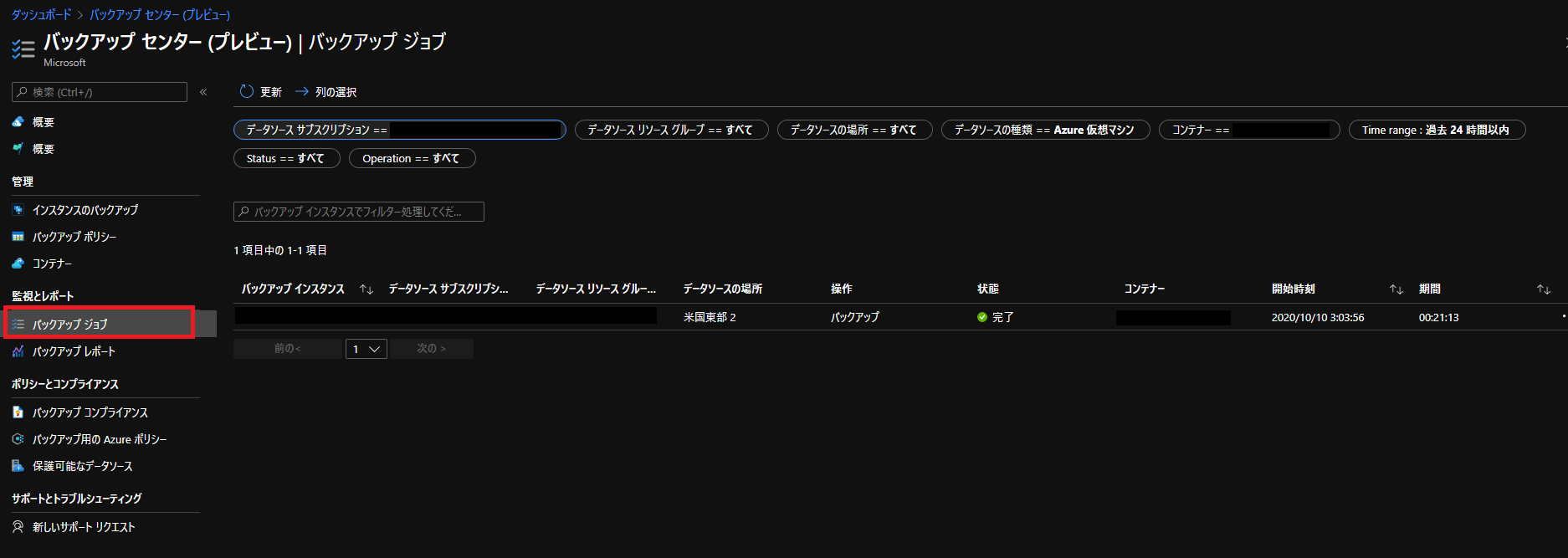Click the arrow icon beside 列の選択
The height and width of the screenshot is (558, 1568).
[302, 91]
